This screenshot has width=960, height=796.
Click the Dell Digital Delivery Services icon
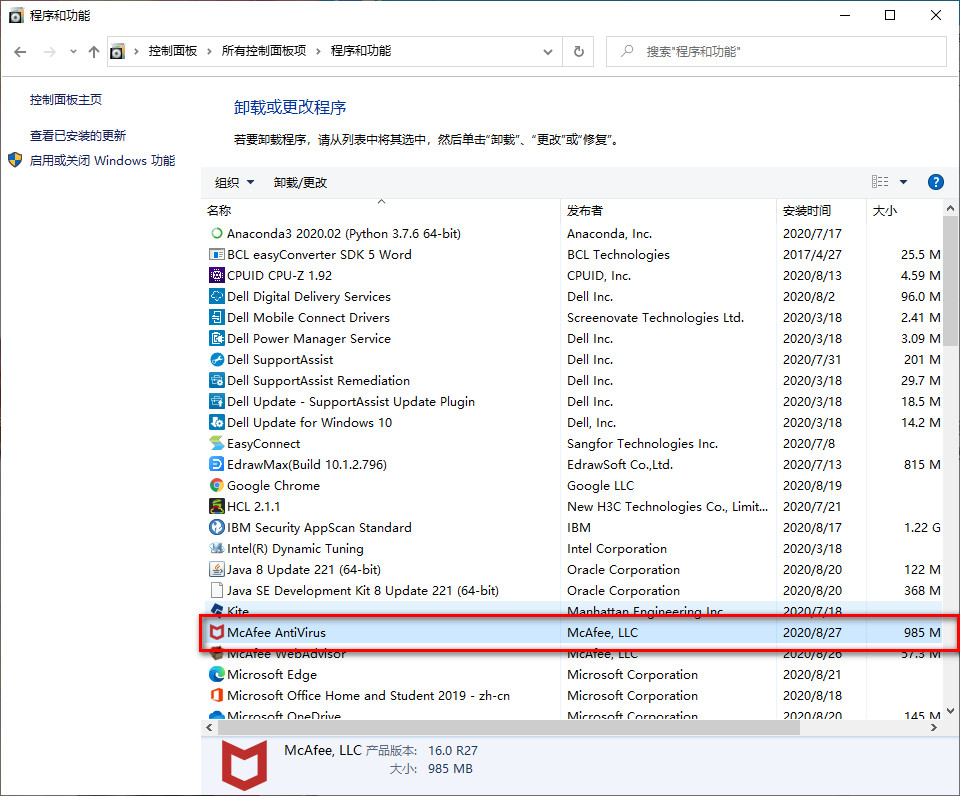(216, 296)
